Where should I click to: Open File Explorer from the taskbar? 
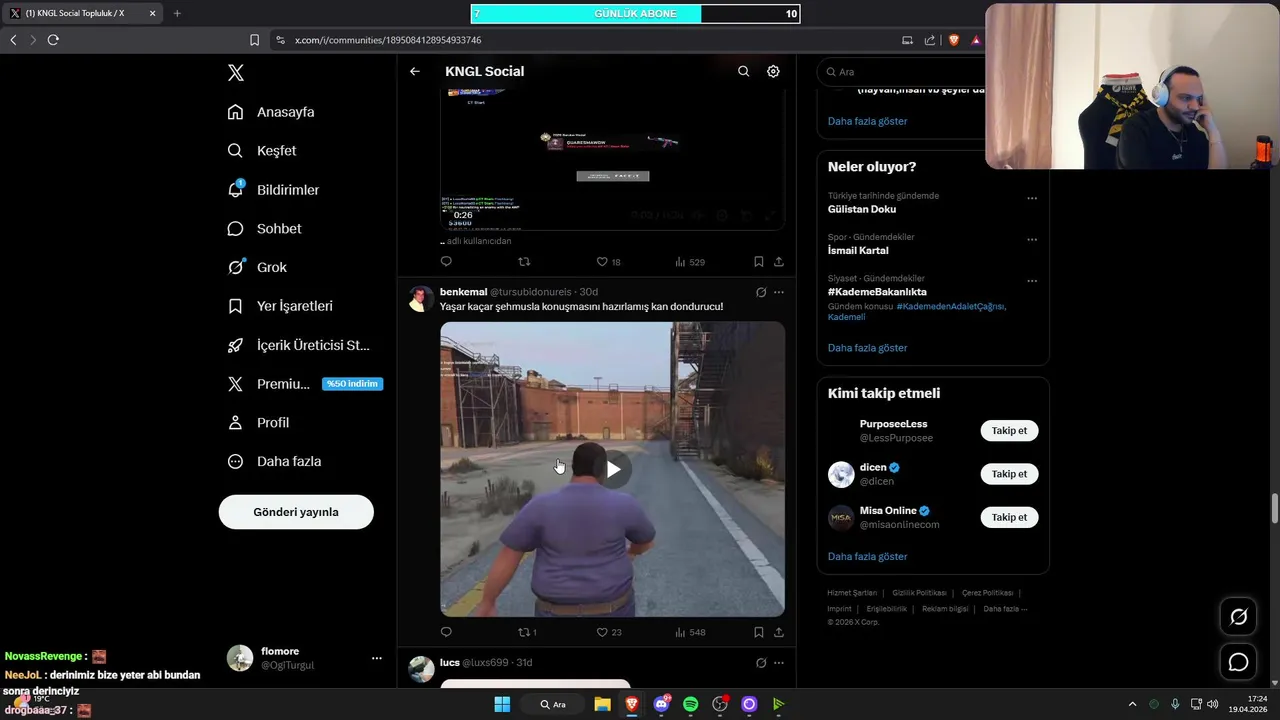pyautogui.click(x=603, y=704)
